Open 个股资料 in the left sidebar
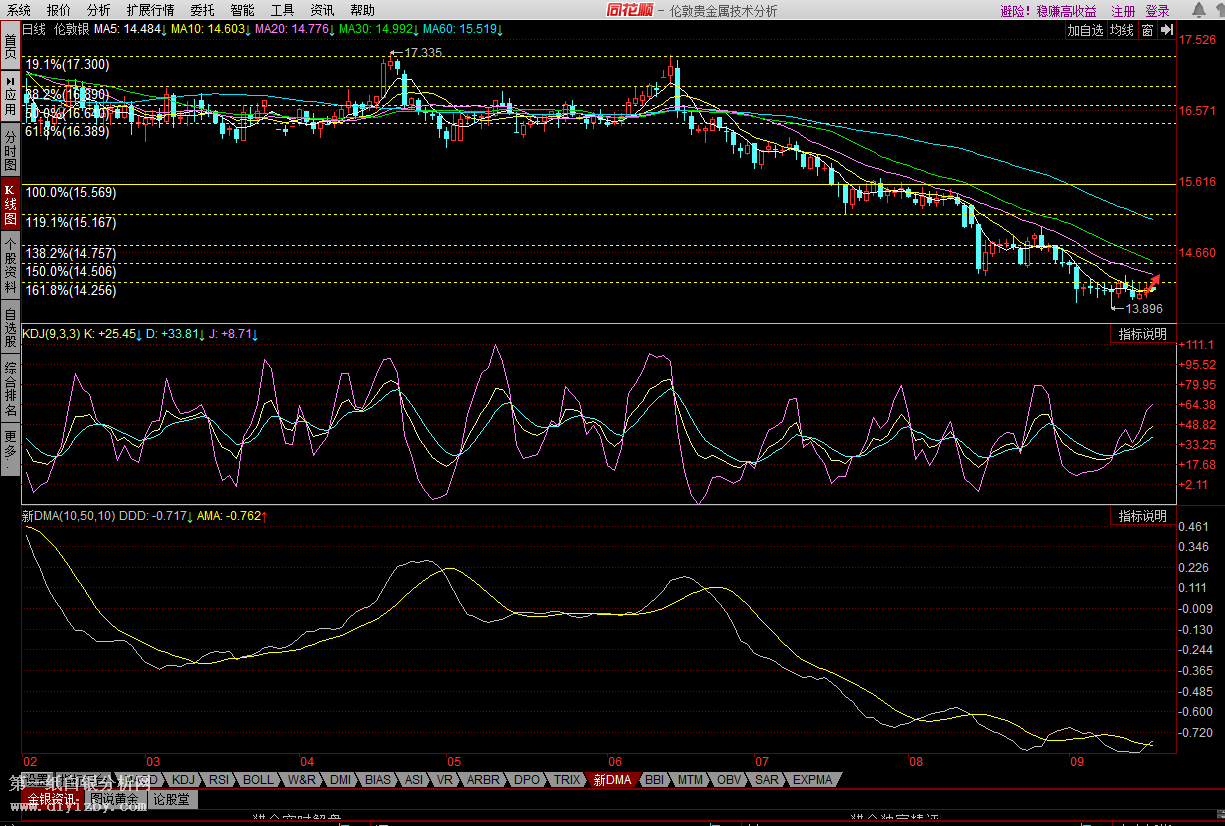 [10, 265]
